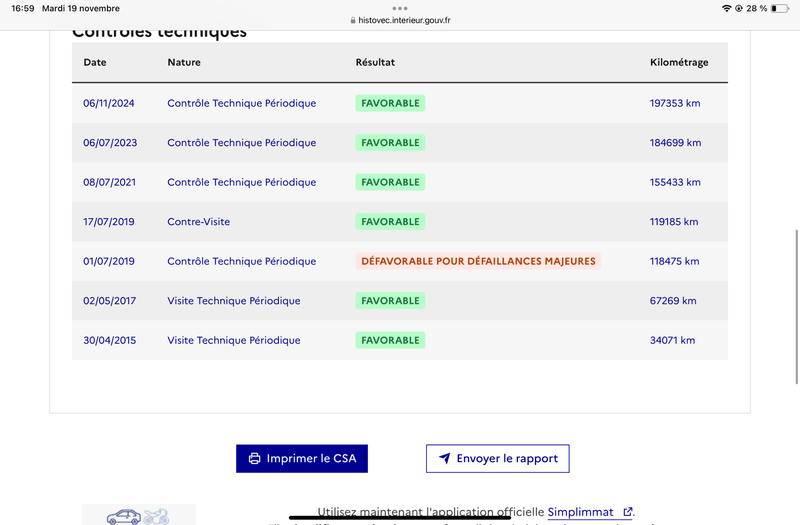Screen dimensions: 800x525
Task: Tap the Wi-Fi status icon
Action: [726, 8]
